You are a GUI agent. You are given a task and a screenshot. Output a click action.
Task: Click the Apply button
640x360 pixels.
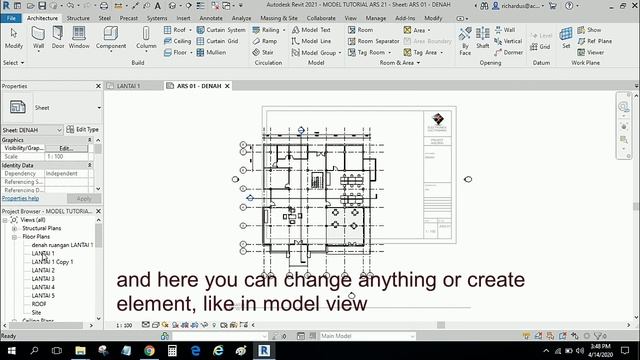pyautogui.click(x=84, y=199)
